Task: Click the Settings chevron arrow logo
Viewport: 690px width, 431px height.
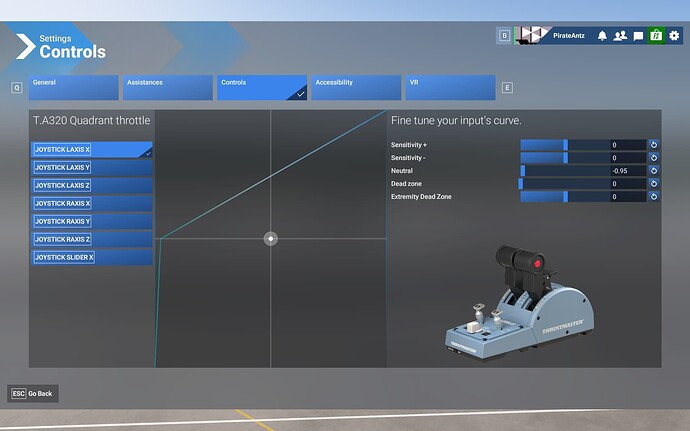Action: pos(26,46)
